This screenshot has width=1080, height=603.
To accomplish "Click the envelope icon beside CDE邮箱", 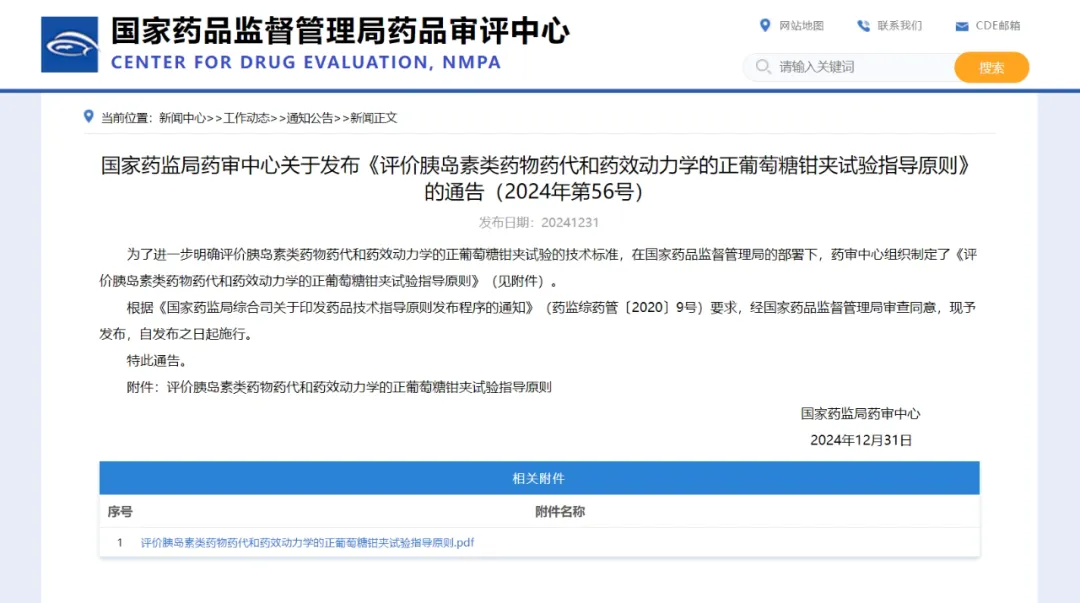I will (x=961, y=26).
